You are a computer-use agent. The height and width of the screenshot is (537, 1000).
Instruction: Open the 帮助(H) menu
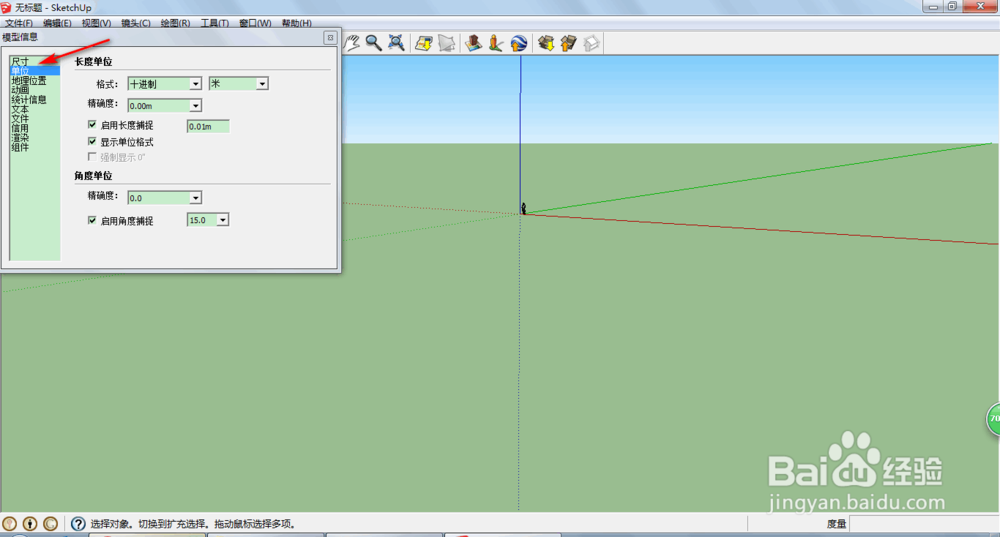(x=297, y=23)
